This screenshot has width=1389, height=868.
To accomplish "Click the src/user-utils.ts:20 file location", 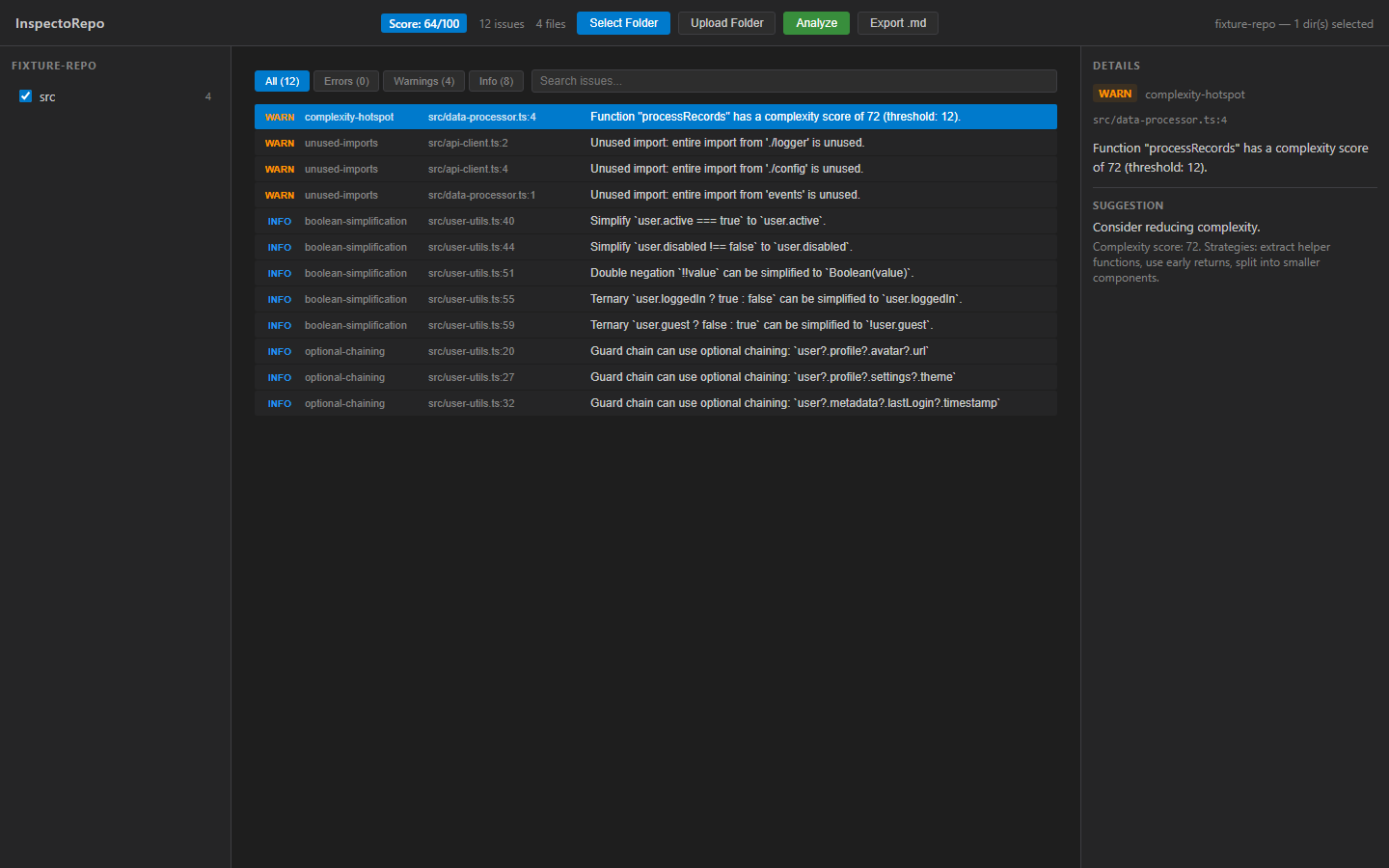I will [x=472, y=351].
